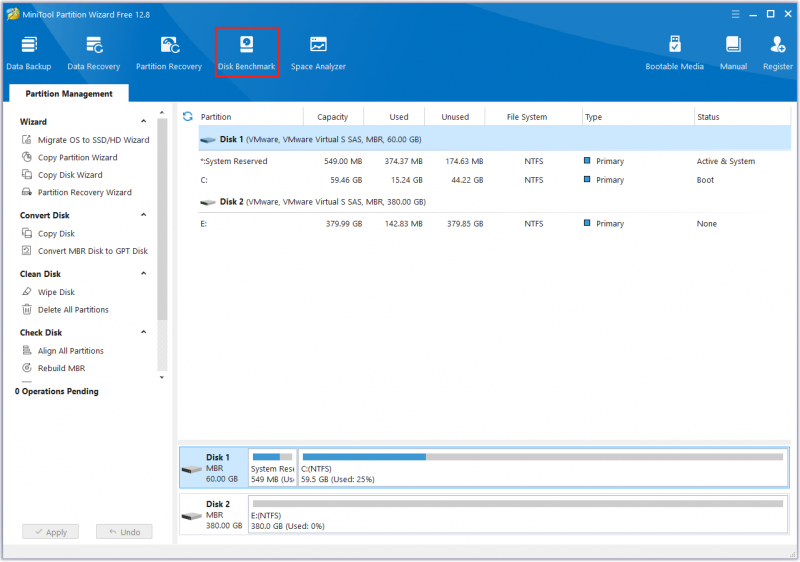Click the Rebuild MBR icon
This screenshot has width=800, height=562.
click(27, 368)
